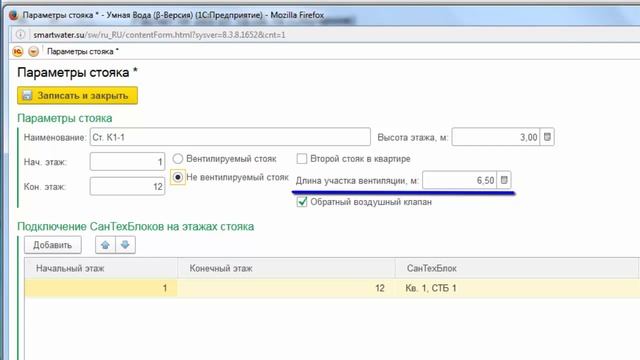The width and height of the screenshot is (640, 360).
Task: Select the start floor cell with value 1
Action: point(101,288)
